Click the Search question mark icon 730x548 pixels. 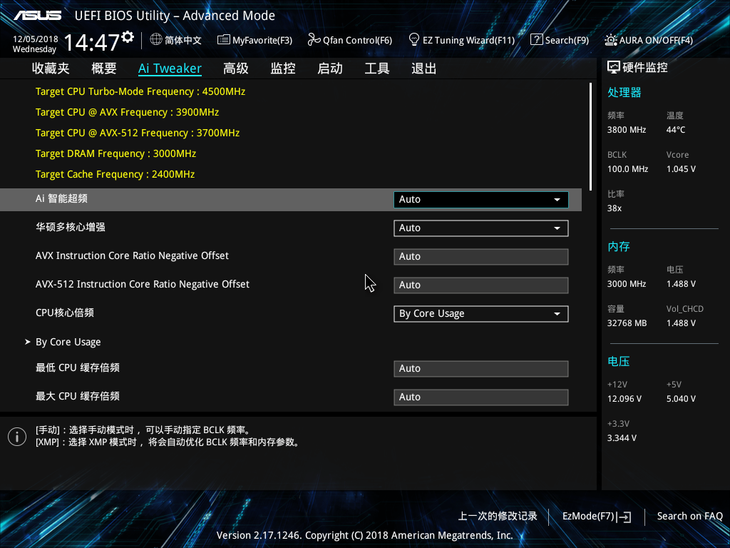(536, 40)
